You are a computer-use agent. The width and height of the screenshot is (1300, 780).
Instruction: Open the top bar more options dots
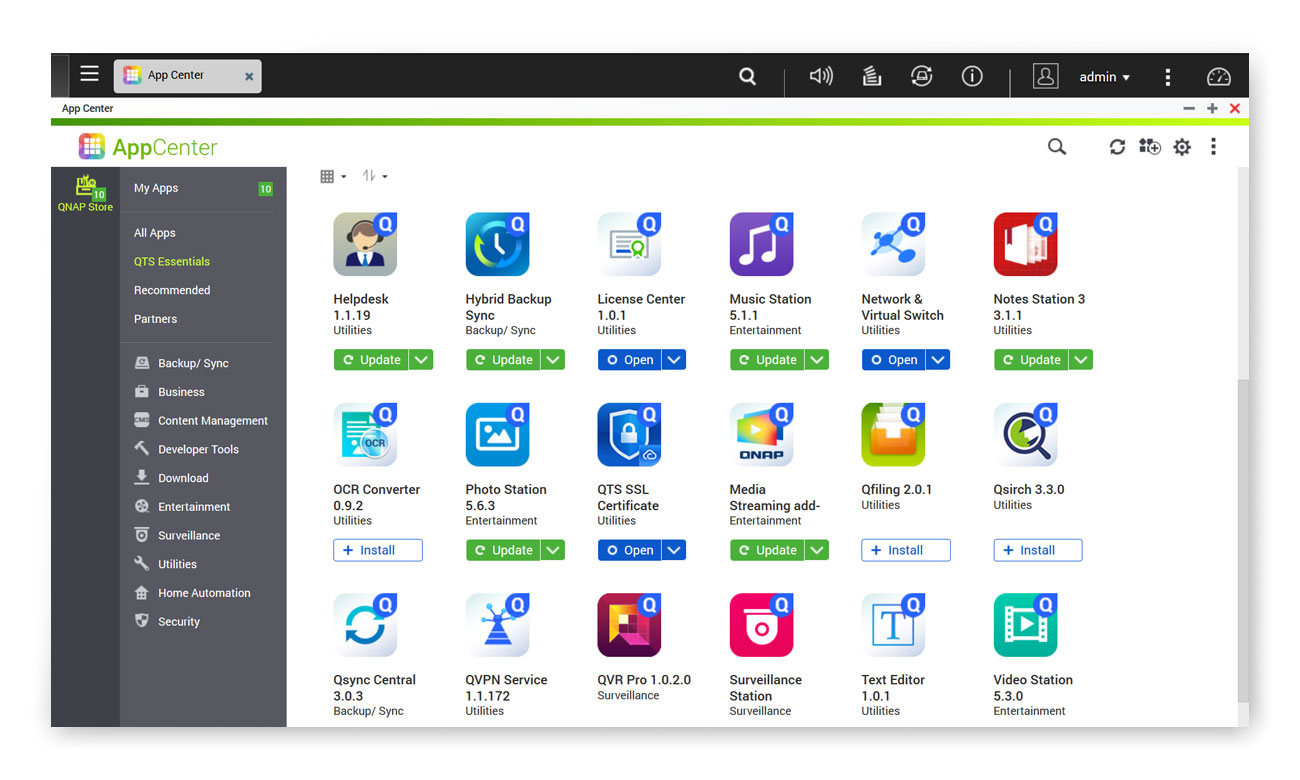(x=1167, y=77)
